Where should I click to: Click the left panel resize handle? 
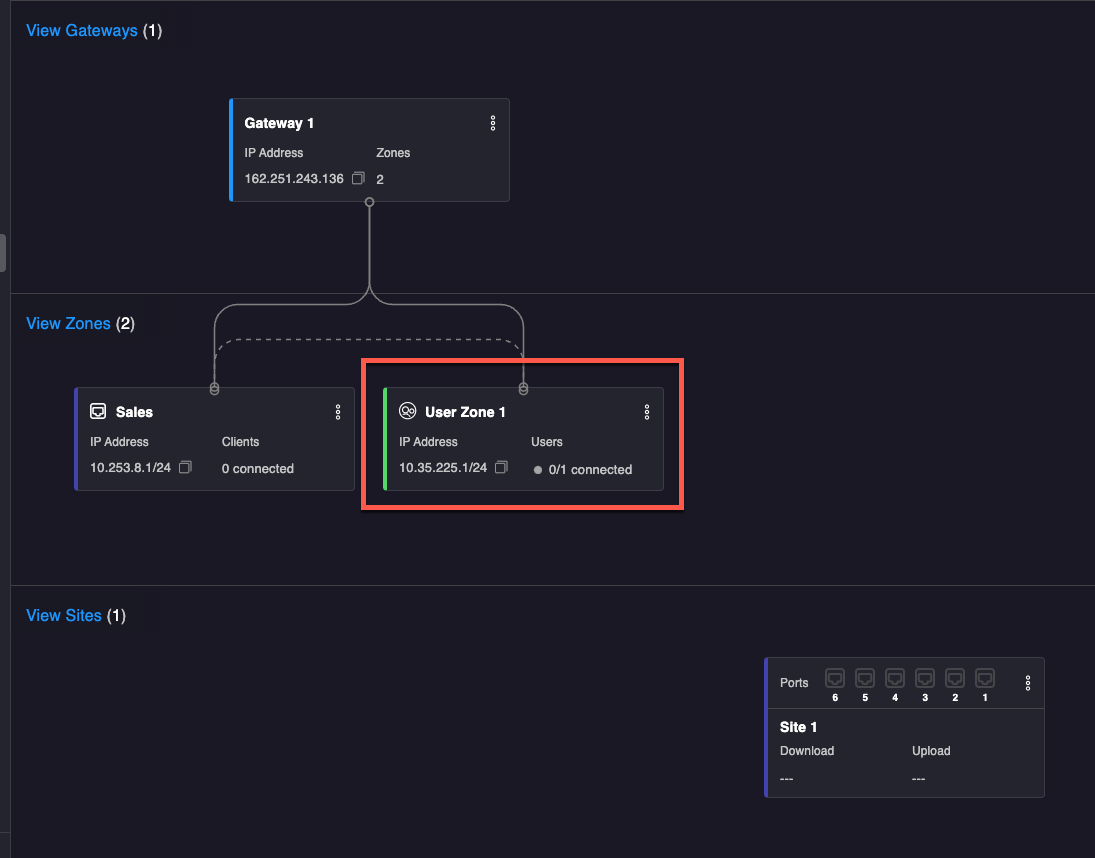(x=3, y=252)
